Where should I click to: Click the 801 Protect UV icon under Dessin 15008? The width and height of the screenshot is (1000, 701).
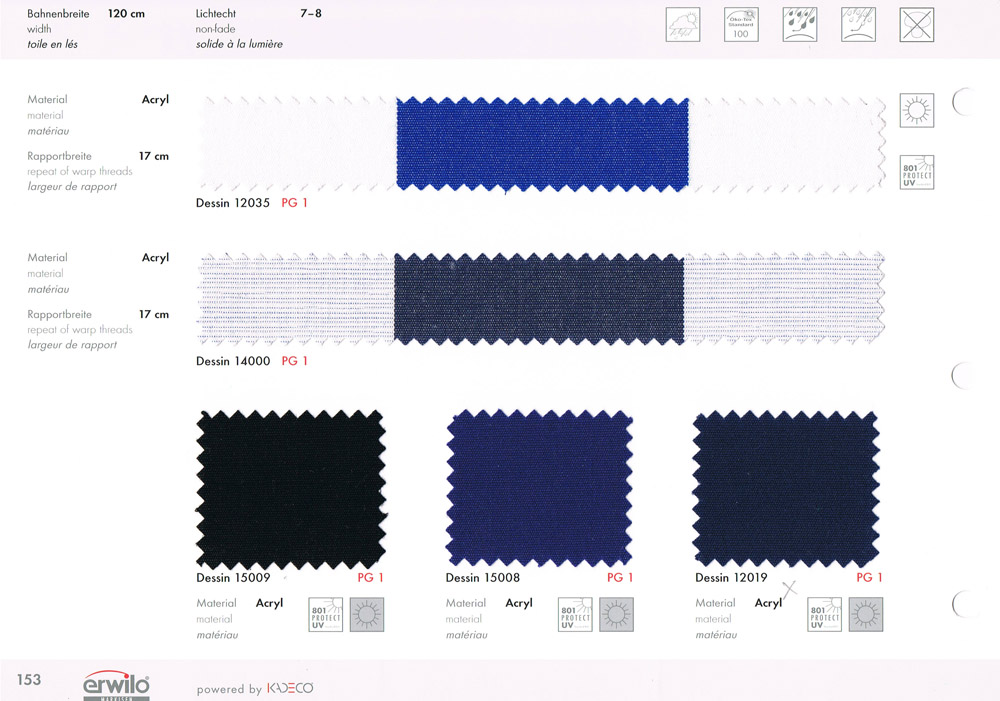tap(575, 614)
